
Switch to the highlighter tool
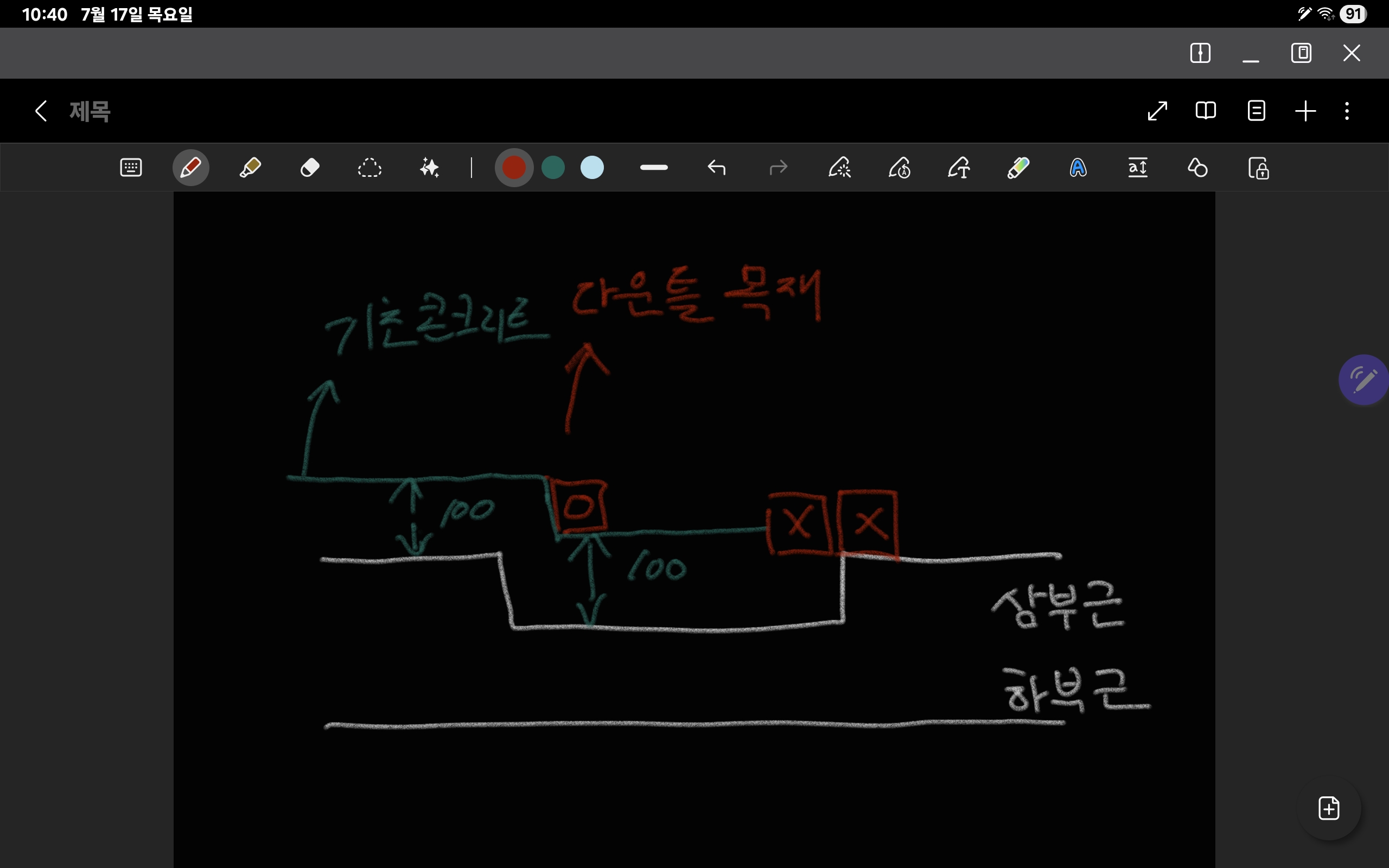pos(250,168)
